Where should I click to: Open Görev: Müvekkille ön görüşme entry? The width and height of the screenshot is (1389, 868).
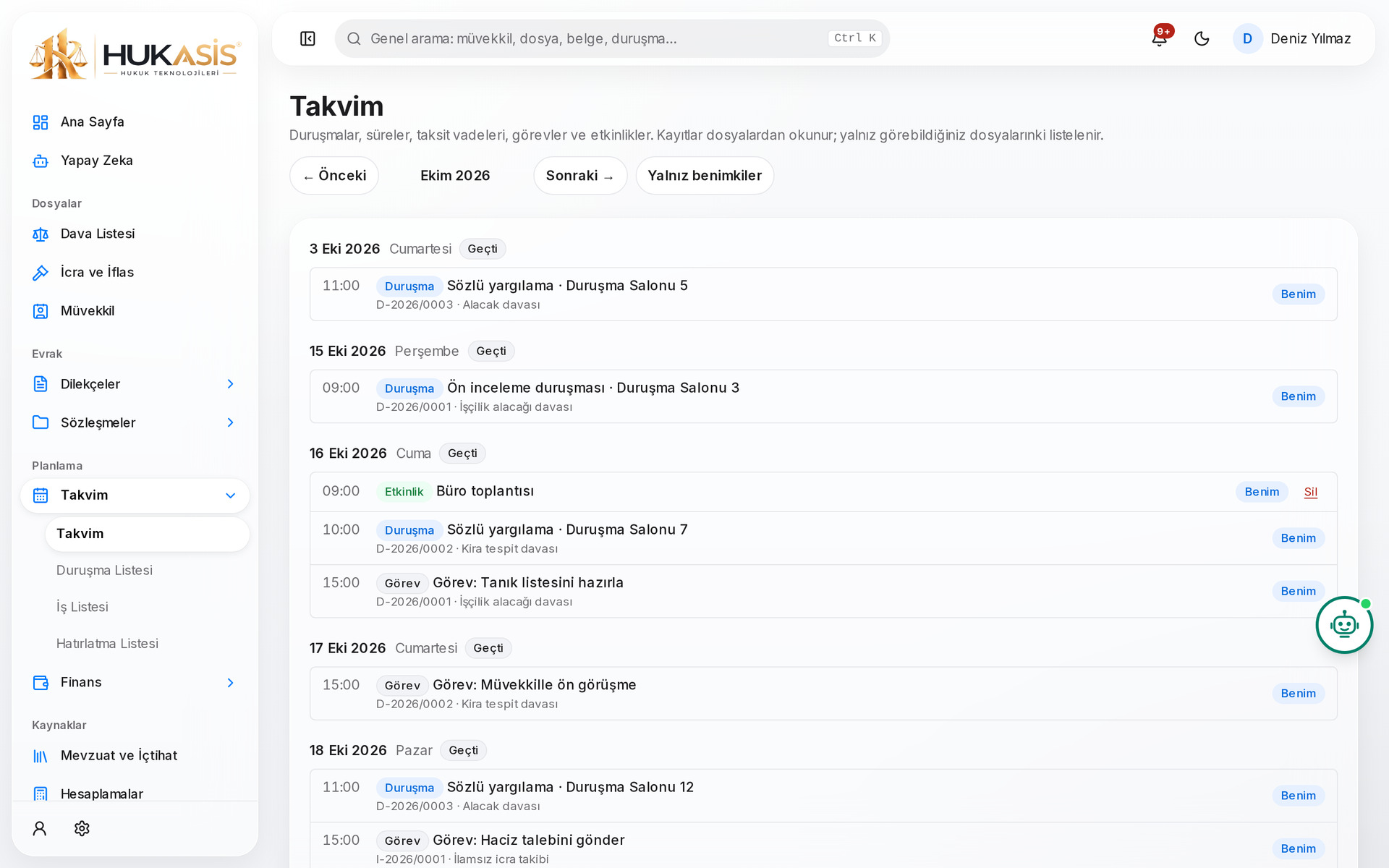point(823,694)
